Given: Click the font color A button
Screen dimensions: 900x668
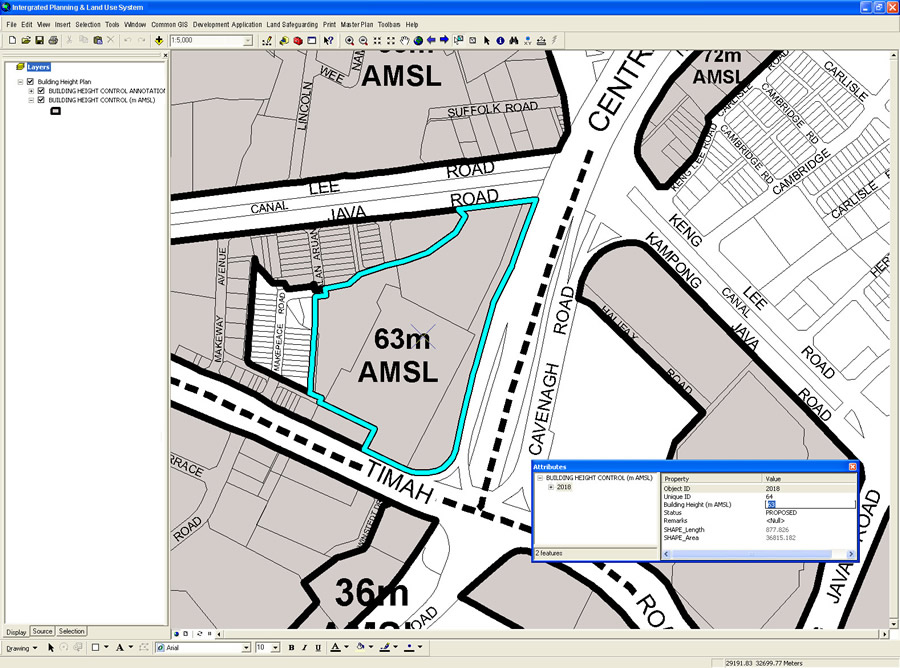Looking at the screenshot, I should click(336, 647).
